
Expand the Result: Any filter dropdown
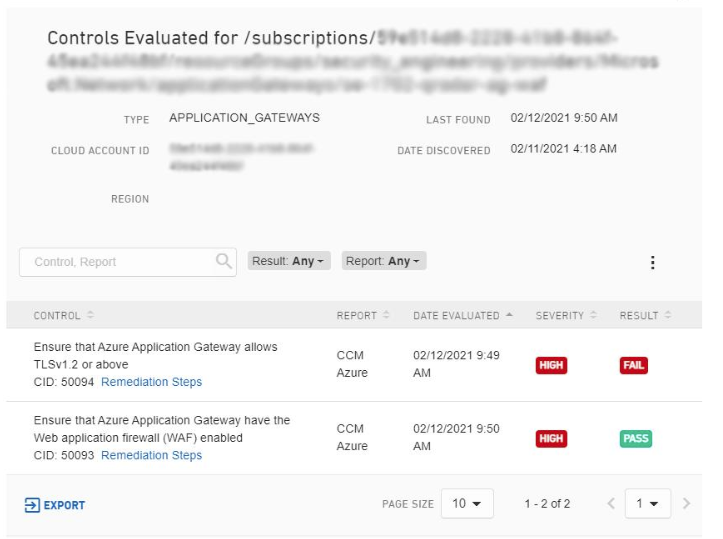(x=289, y=262)
